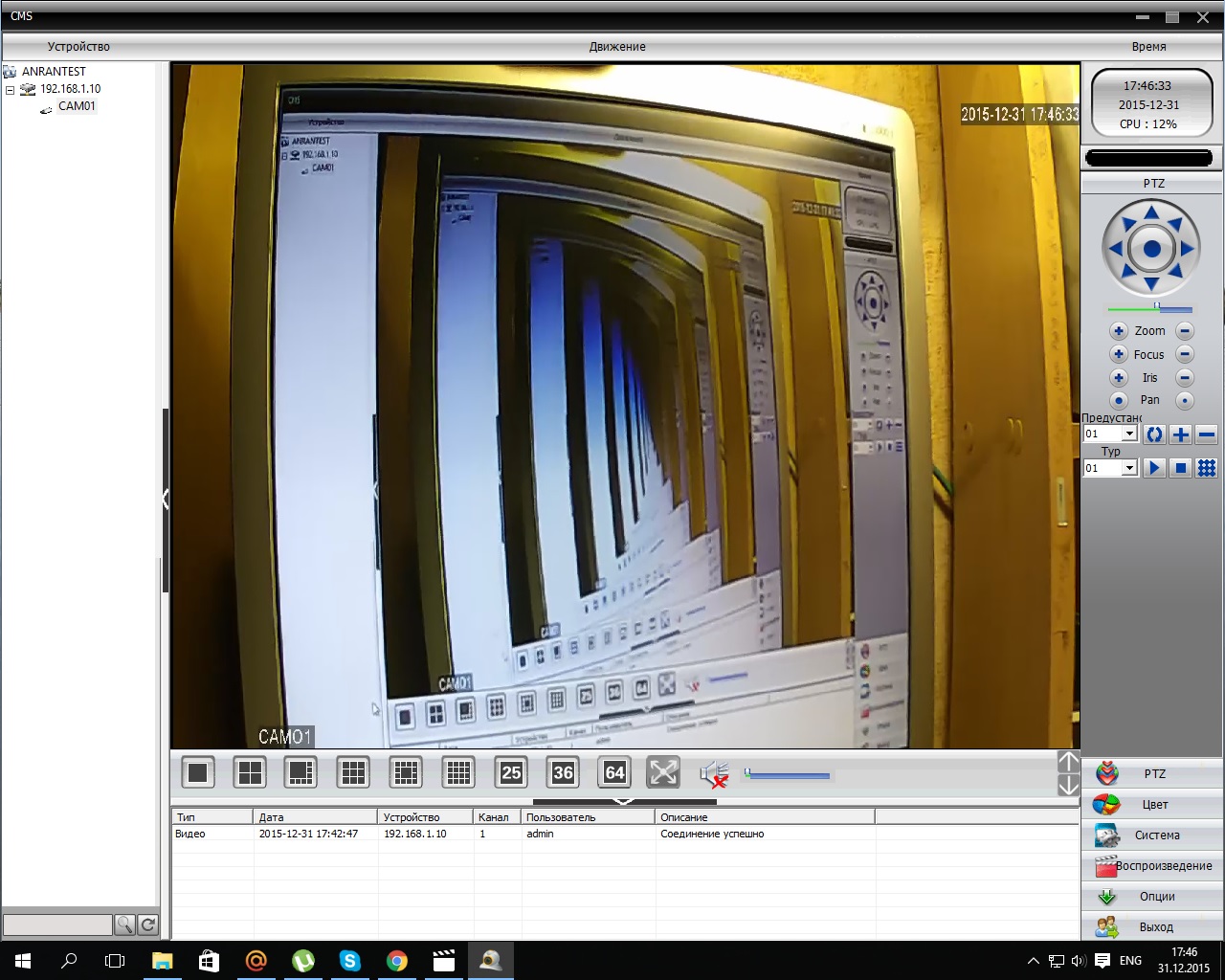Choose the 25-channel view layout
The width and height of the screenshot is (1225, 980).
[x=511, y=772]
